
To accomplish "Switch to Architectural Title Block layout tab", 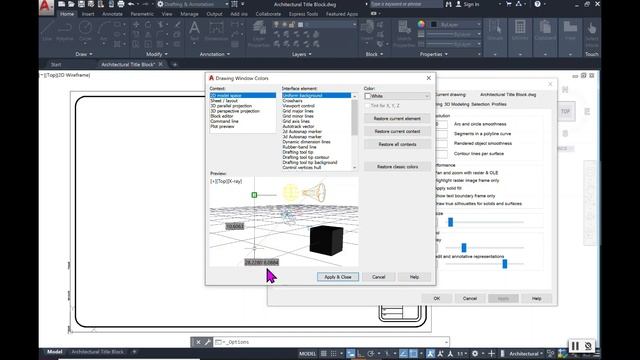I will 97,352.
